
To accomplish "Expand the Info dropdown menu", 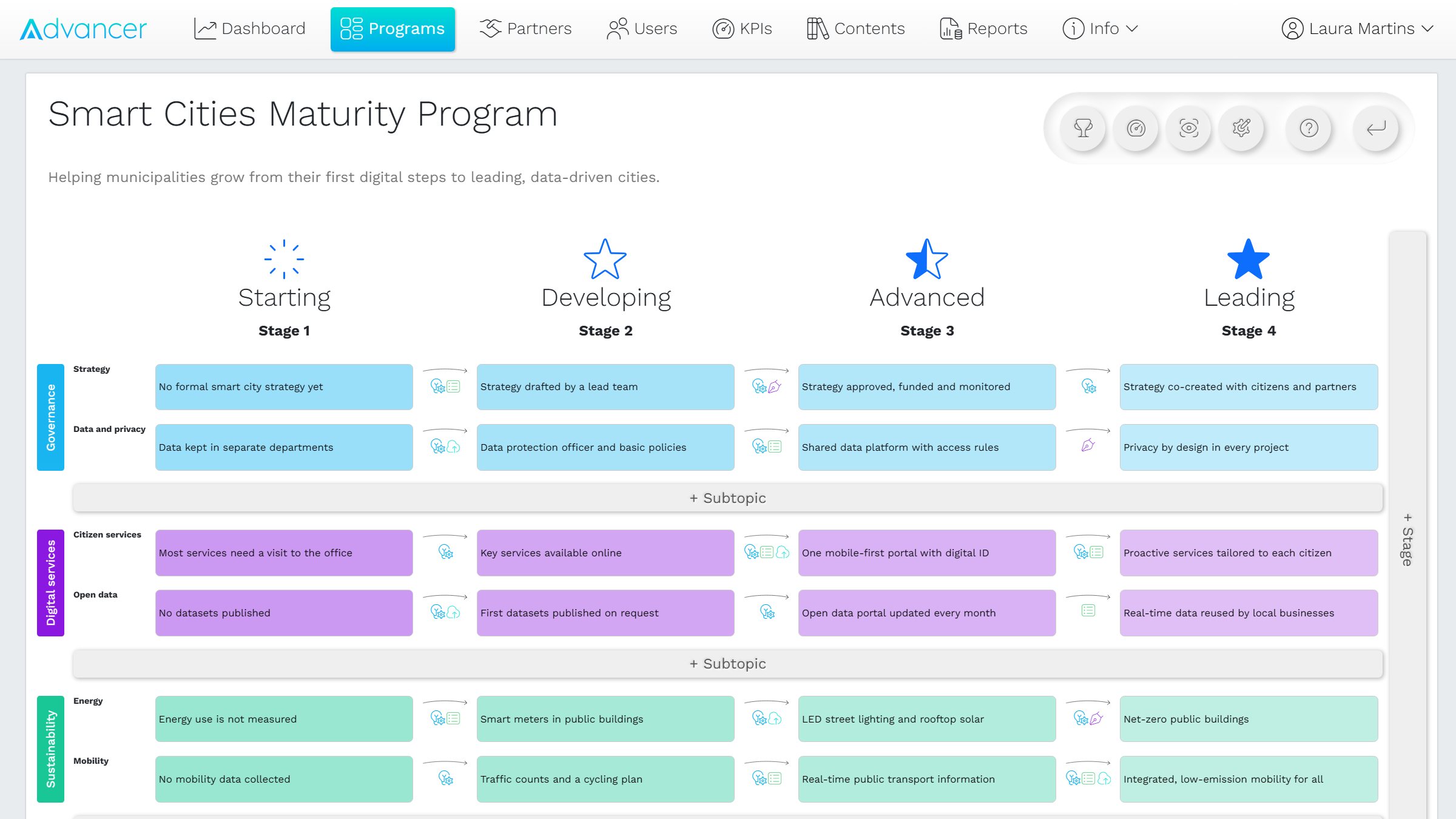I will [x=1100, y=29].
